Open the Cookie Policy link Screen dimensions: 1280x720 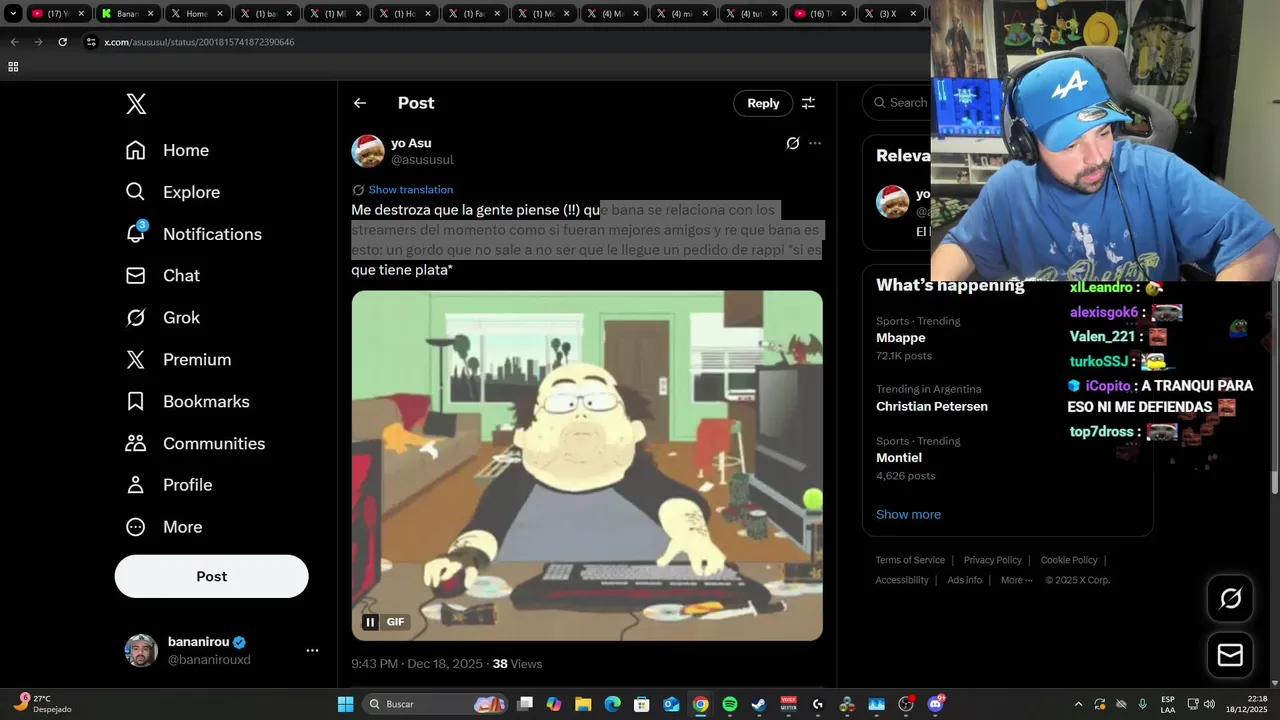[x=1069, y=560]
